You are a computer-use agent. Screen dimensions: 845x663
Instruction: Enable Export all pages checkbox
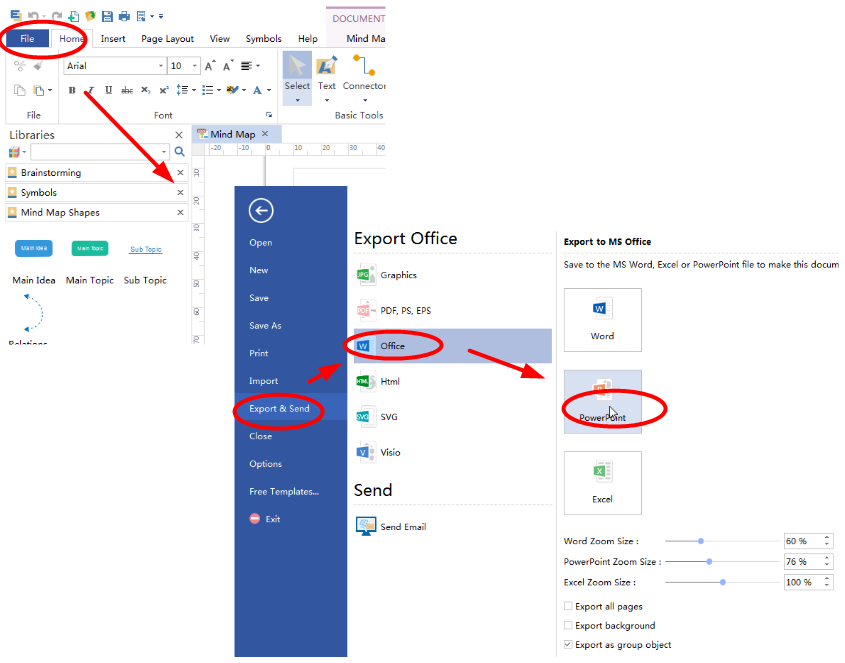tap(568, 606)
